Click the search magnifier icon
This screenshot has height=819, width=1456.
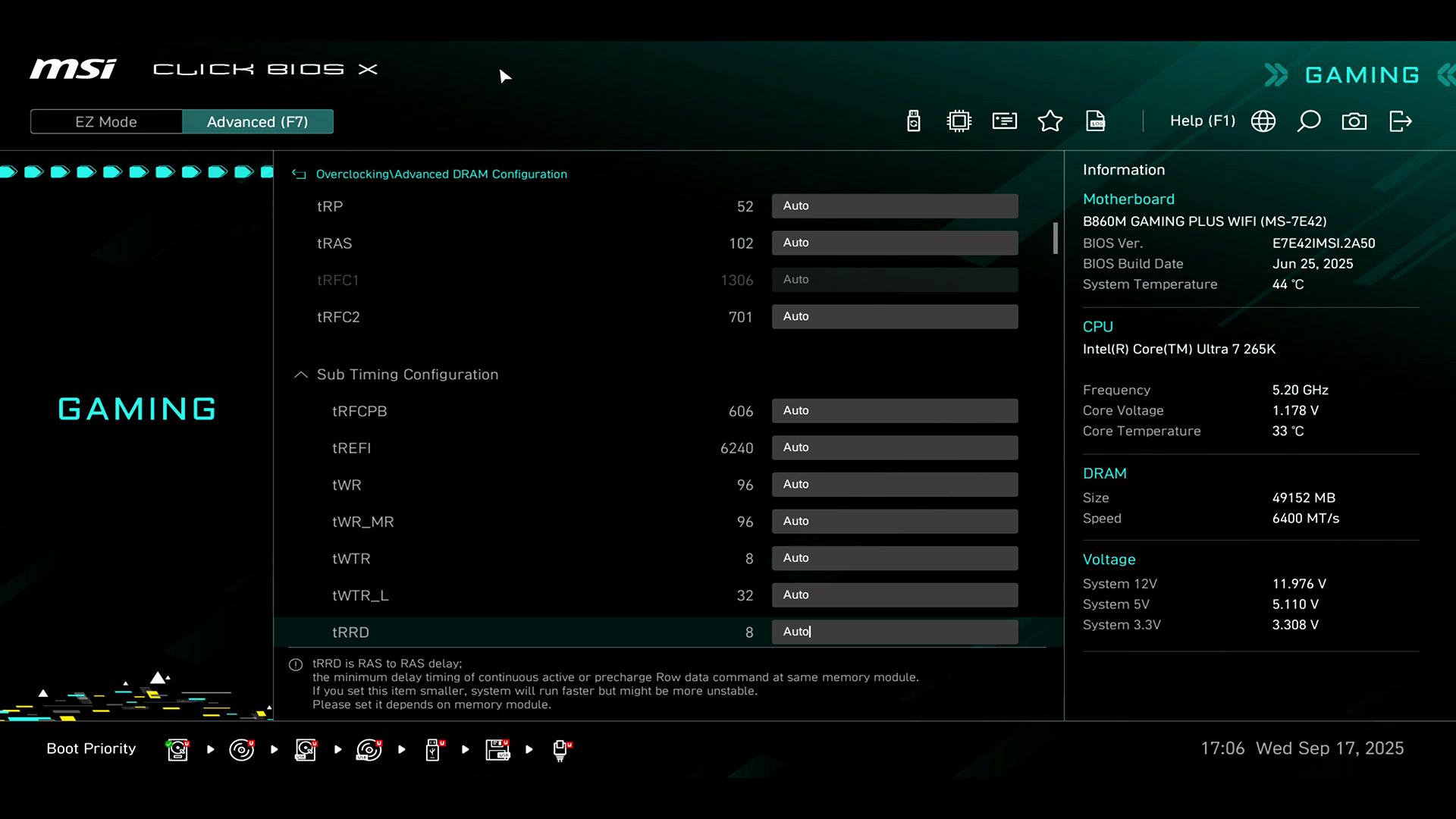pos(1308,121)
